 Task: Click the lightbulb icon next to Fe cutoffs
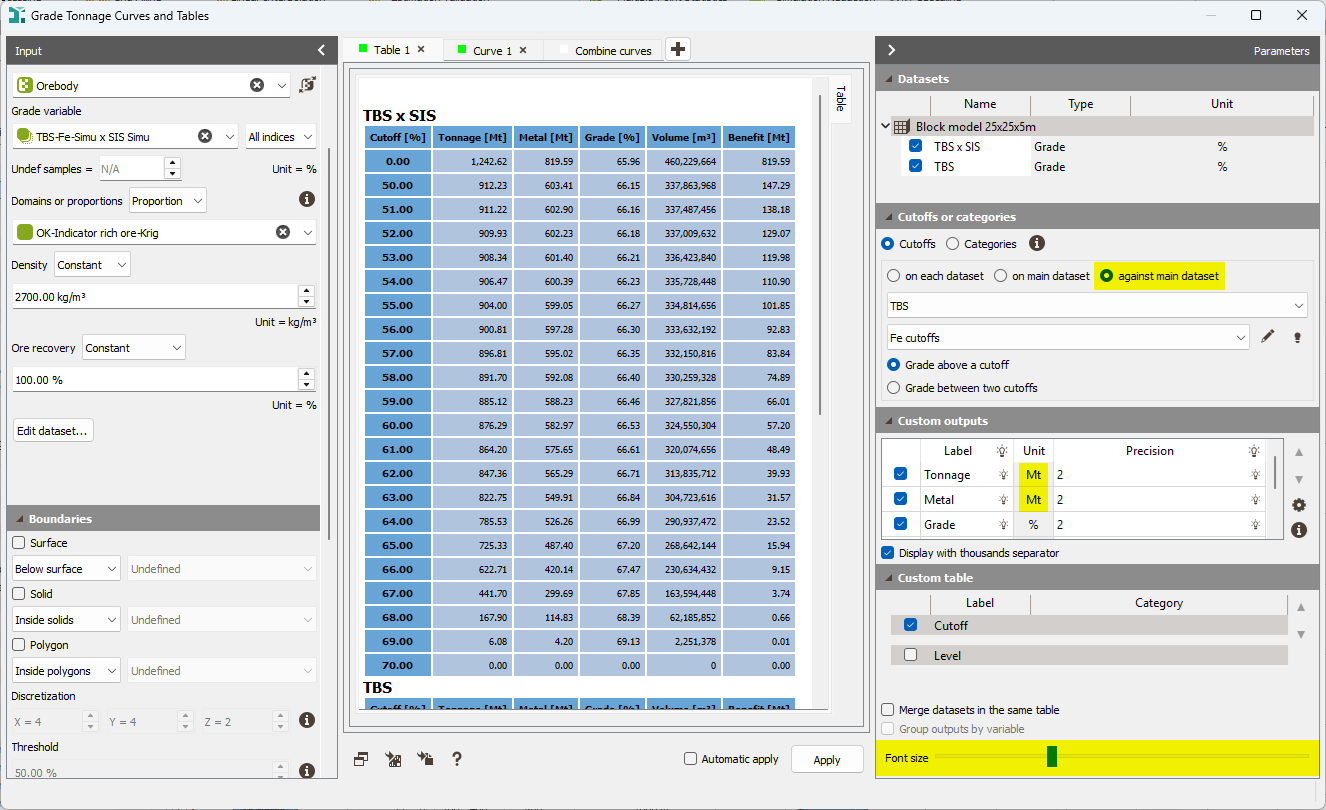click(1297, 339)
